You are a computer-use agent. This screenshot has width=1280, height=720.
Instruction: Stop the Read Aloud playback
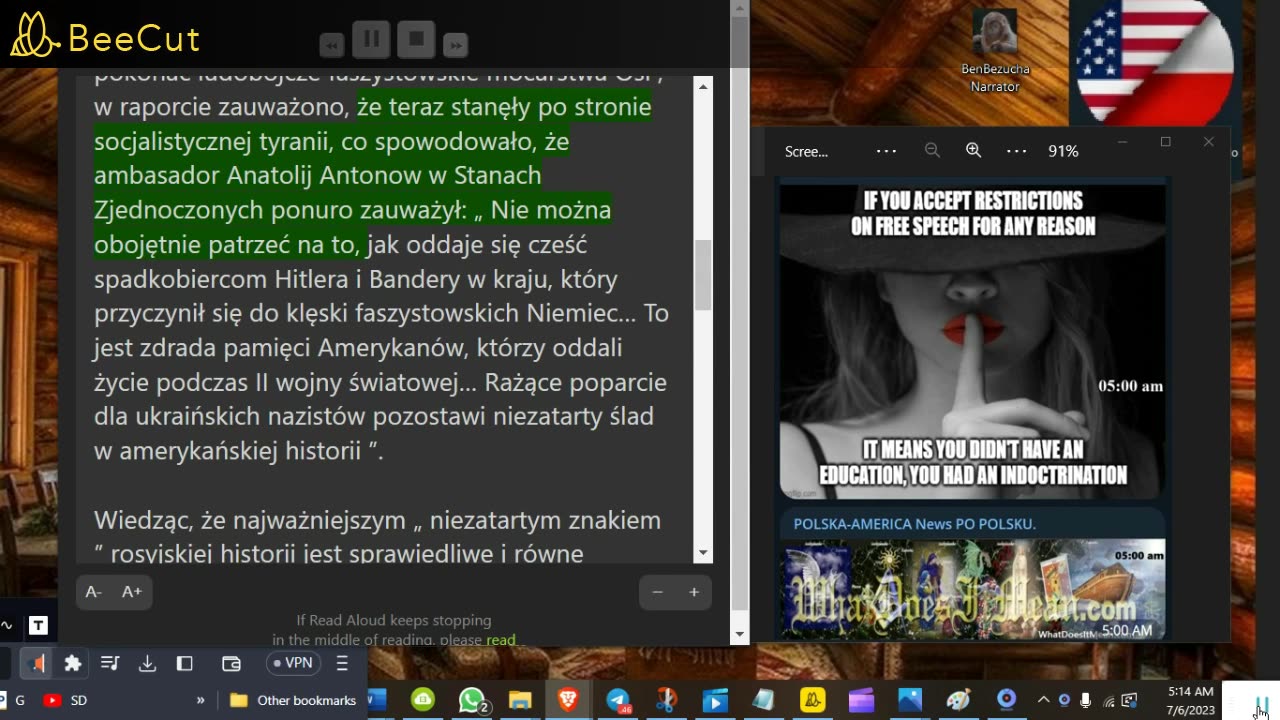[x=417, y=40]
